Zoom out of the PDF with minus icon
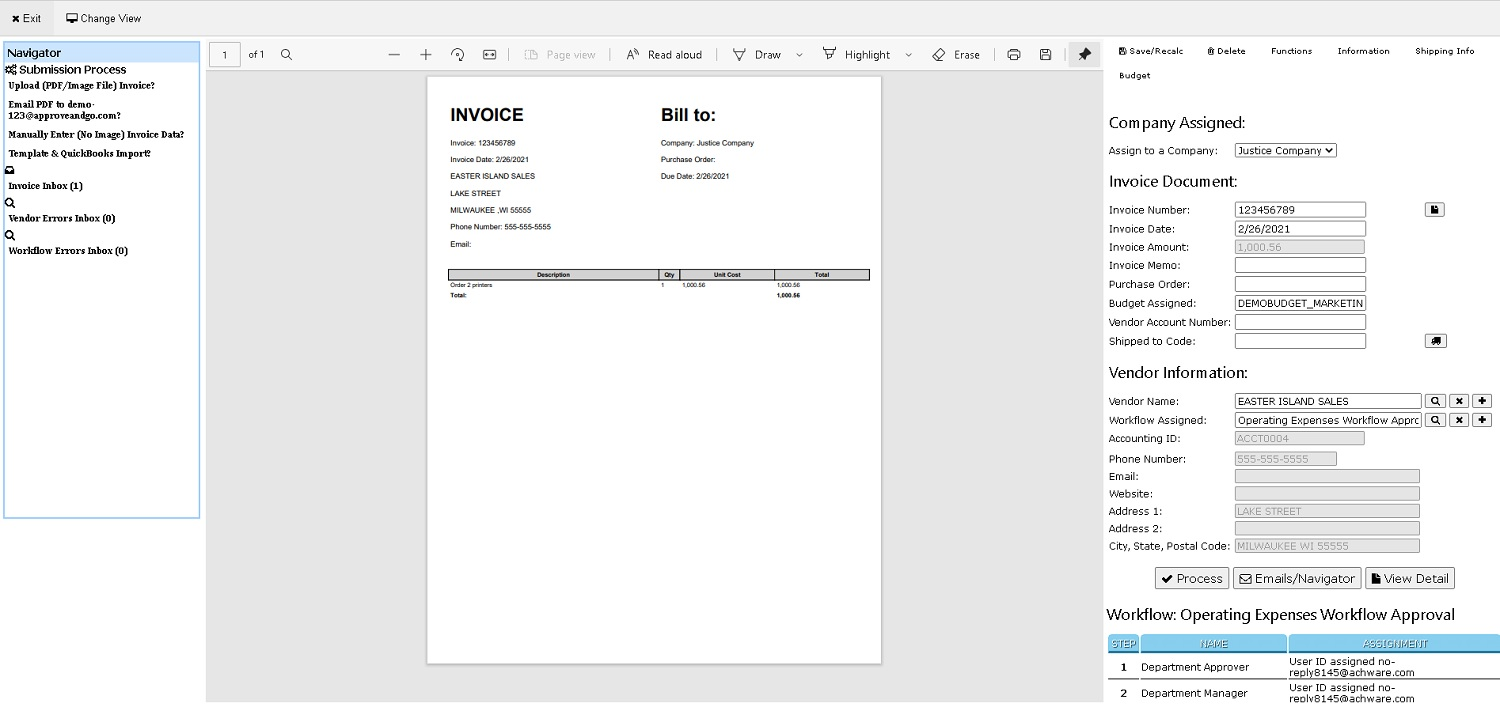Image resolution: width=1500 pixels, height=704 pixels. pos(394,55)
